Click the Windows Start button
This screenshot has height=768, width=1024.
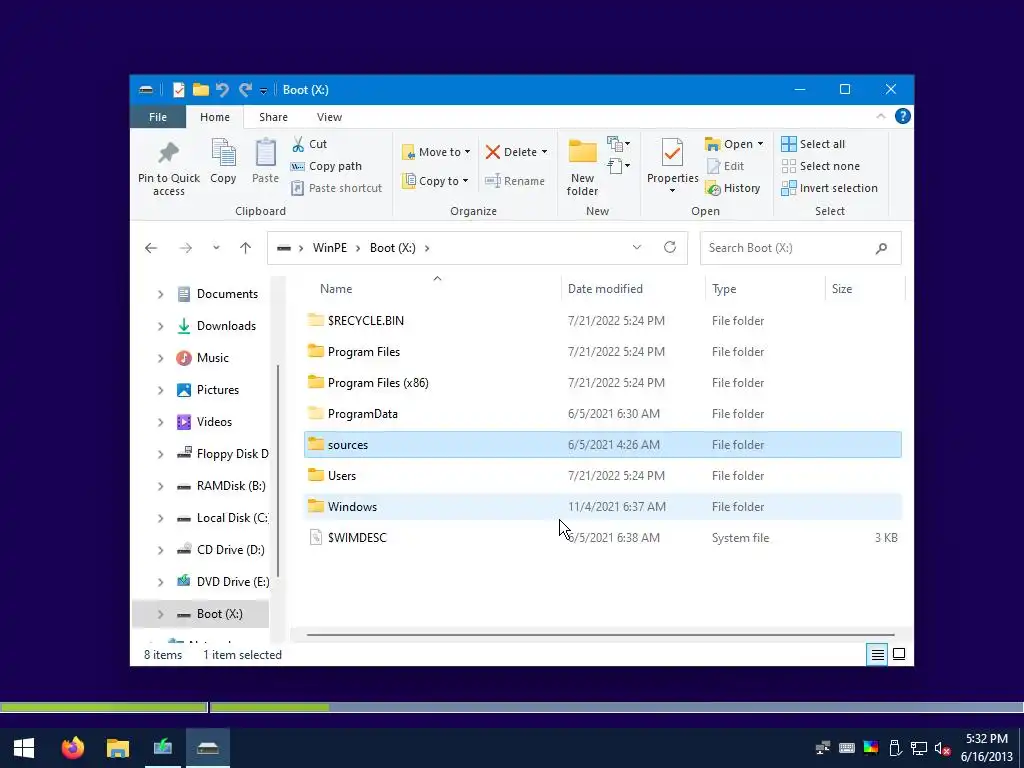pyautogui.click(x=24, y=748)
